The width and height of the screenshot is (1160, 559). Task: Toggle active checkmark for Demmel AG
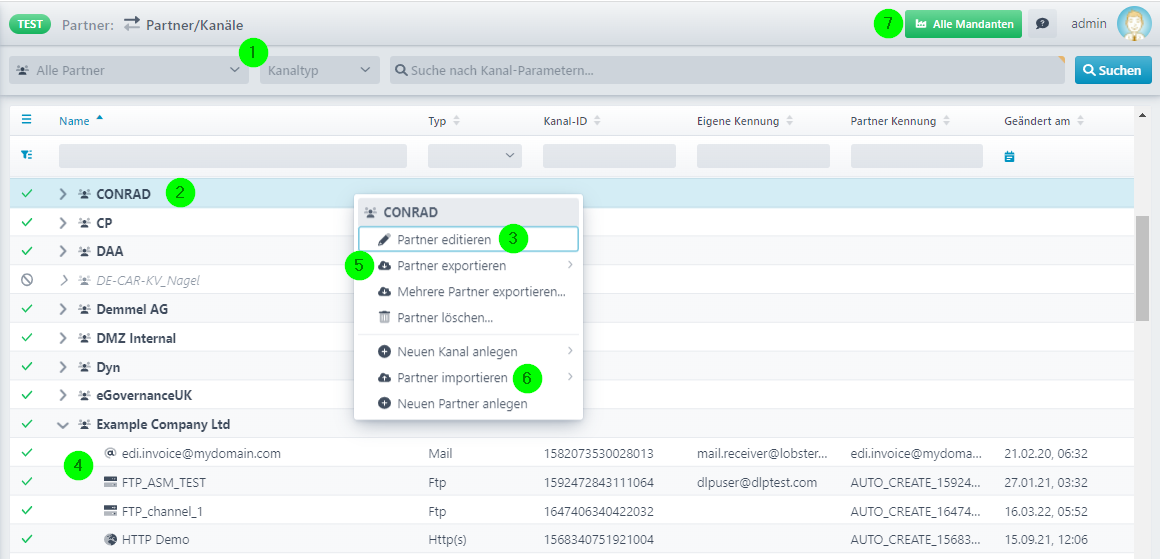coord(27,309)
